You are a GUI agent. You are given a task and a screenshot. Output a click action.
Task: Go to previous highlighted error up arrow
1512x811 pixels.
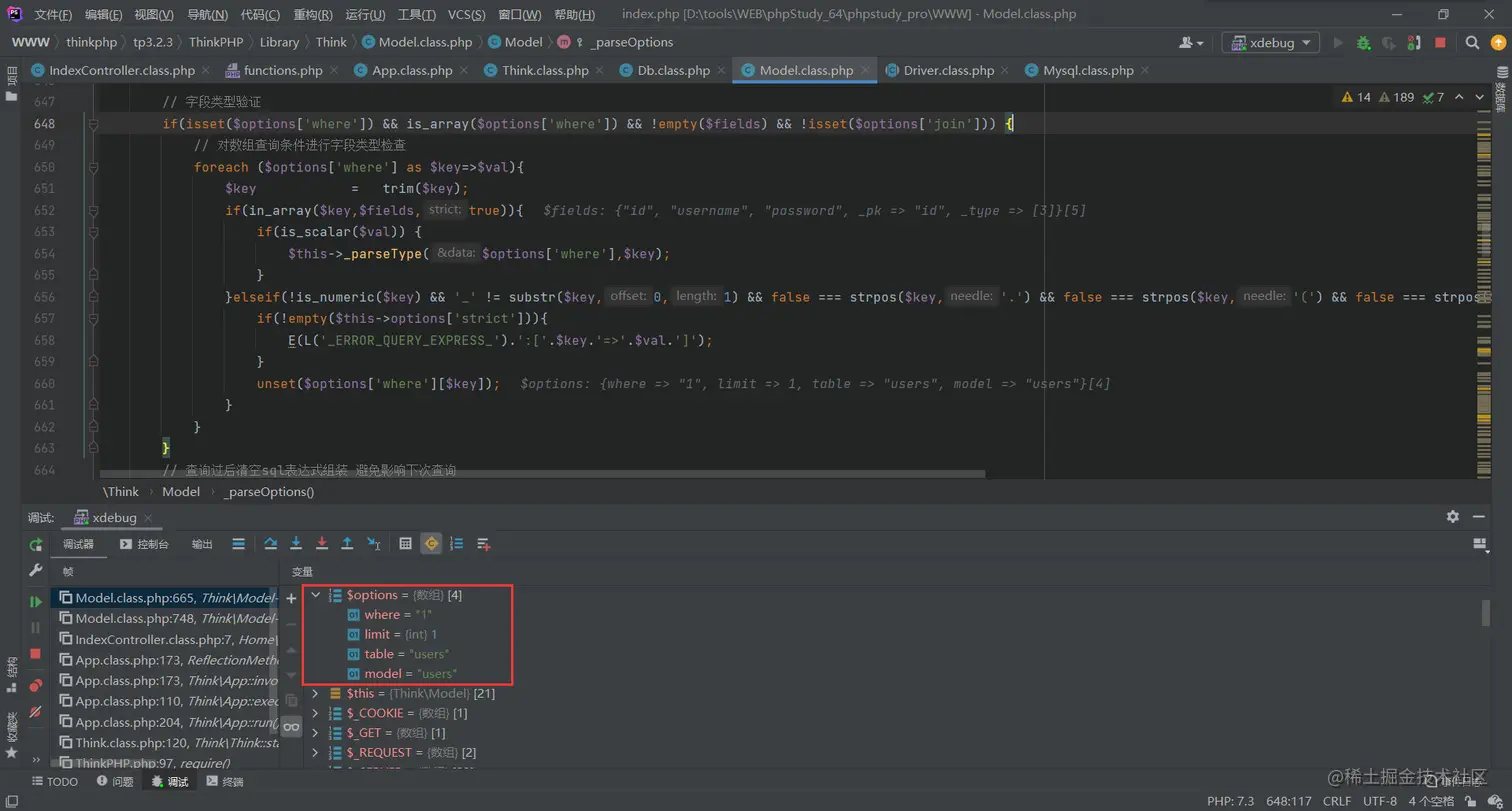click(1459, 97)
